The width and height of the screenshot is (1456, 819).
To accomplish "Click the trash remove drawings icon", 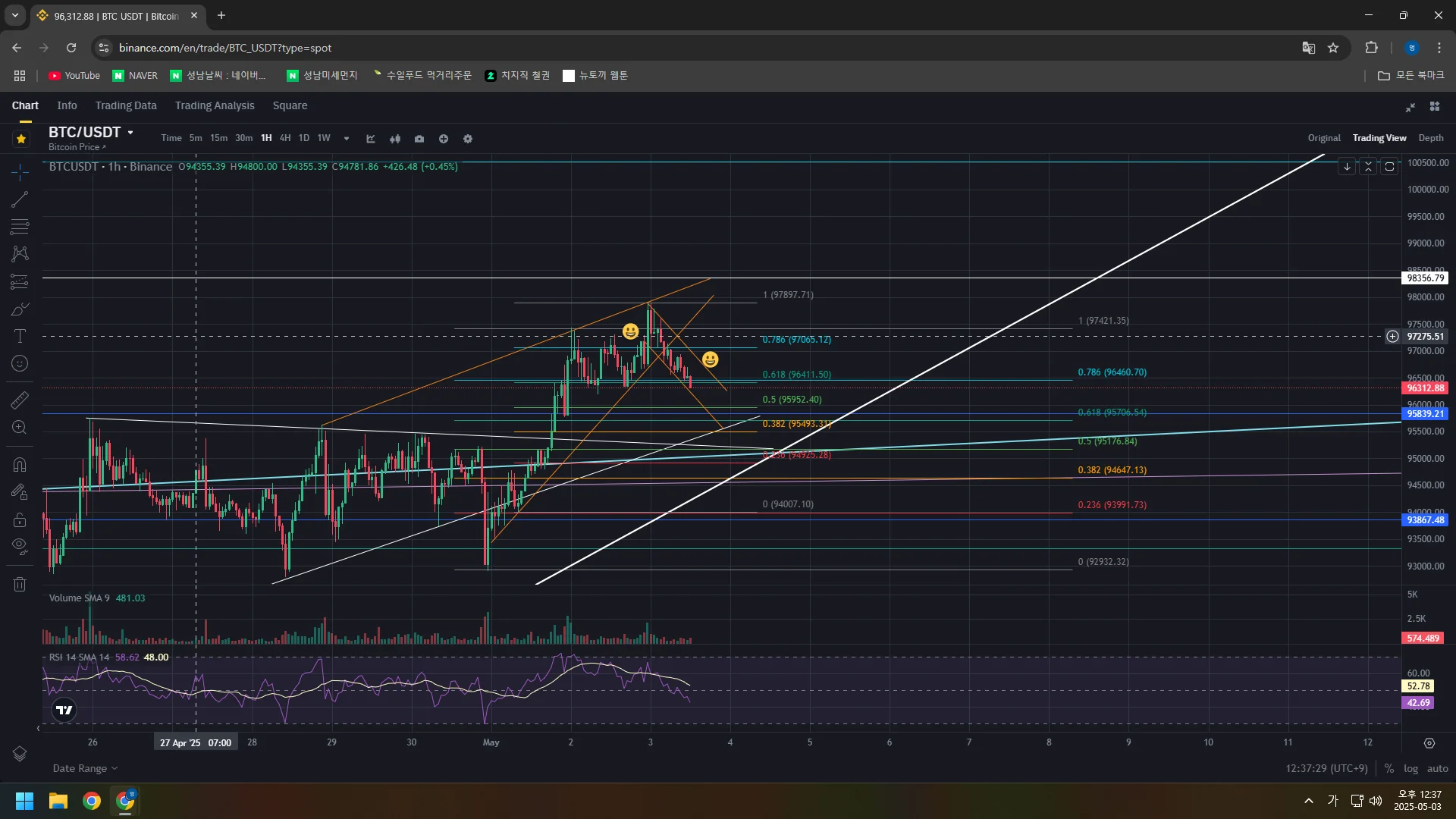I will (20, 584).
